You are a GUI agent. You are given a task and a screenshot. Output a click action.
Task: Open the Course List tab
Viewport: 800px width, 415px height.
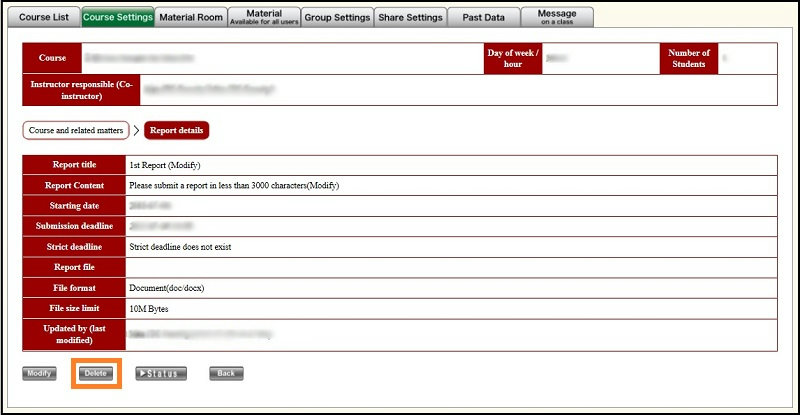[44, 17]
